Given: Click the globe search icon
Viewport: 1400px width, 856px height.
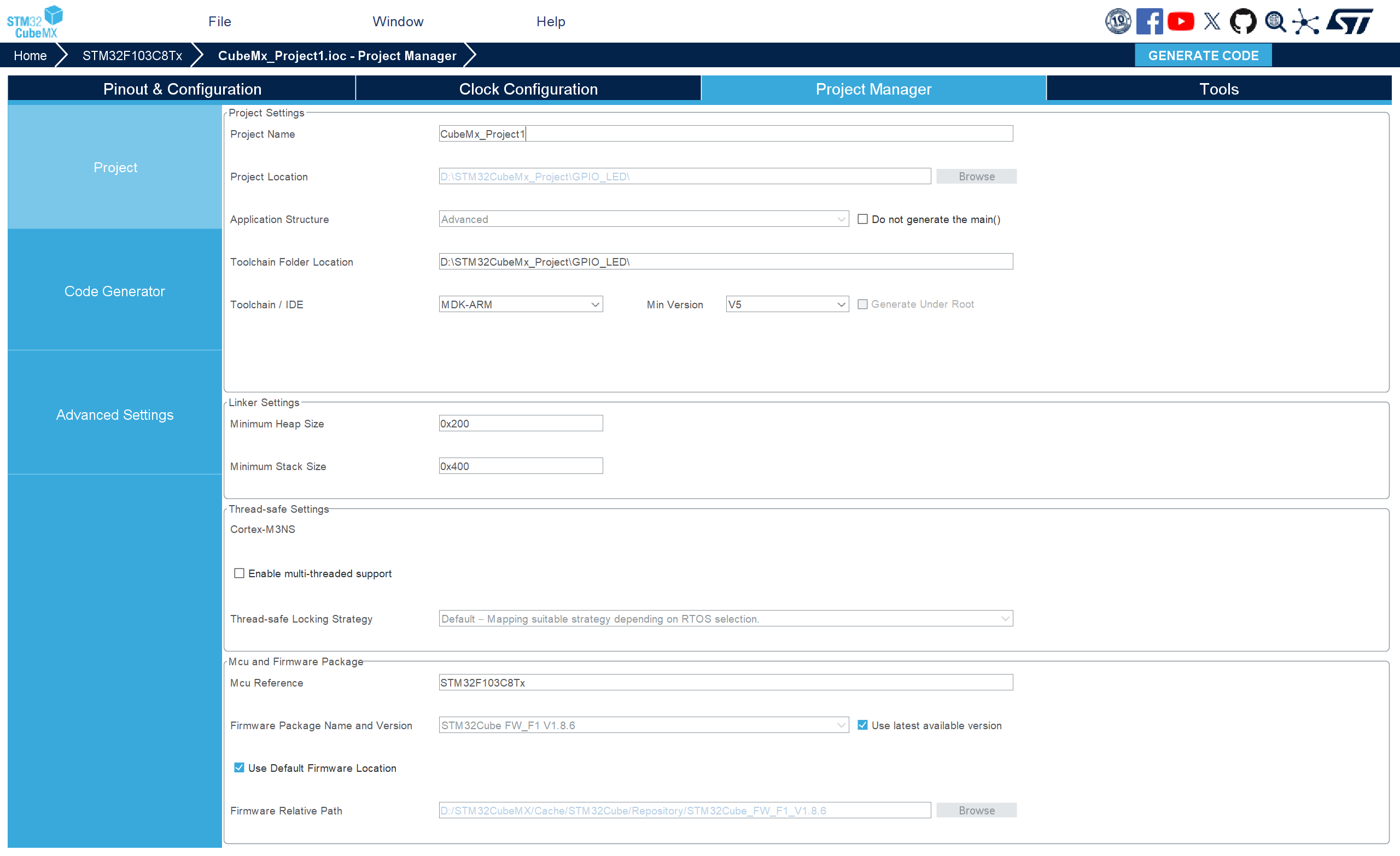Looking at the screenshot, I should click(1275, 21).
